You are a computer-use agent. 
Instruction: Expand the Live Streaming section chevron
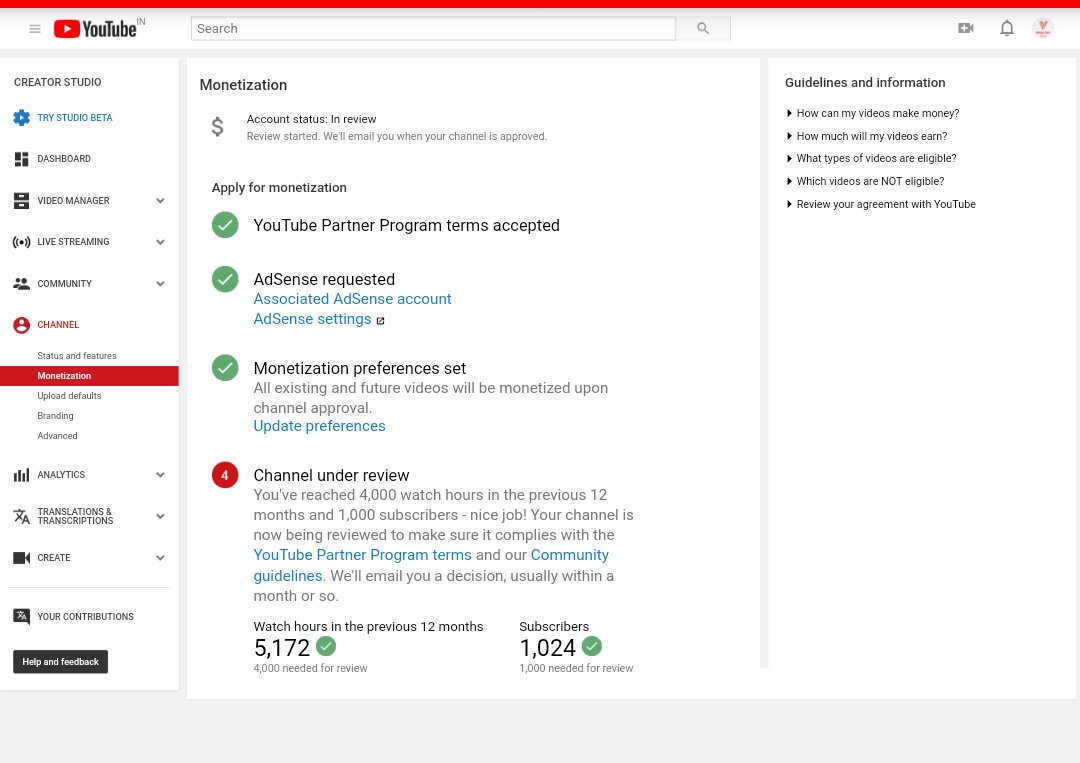(160, 242)
